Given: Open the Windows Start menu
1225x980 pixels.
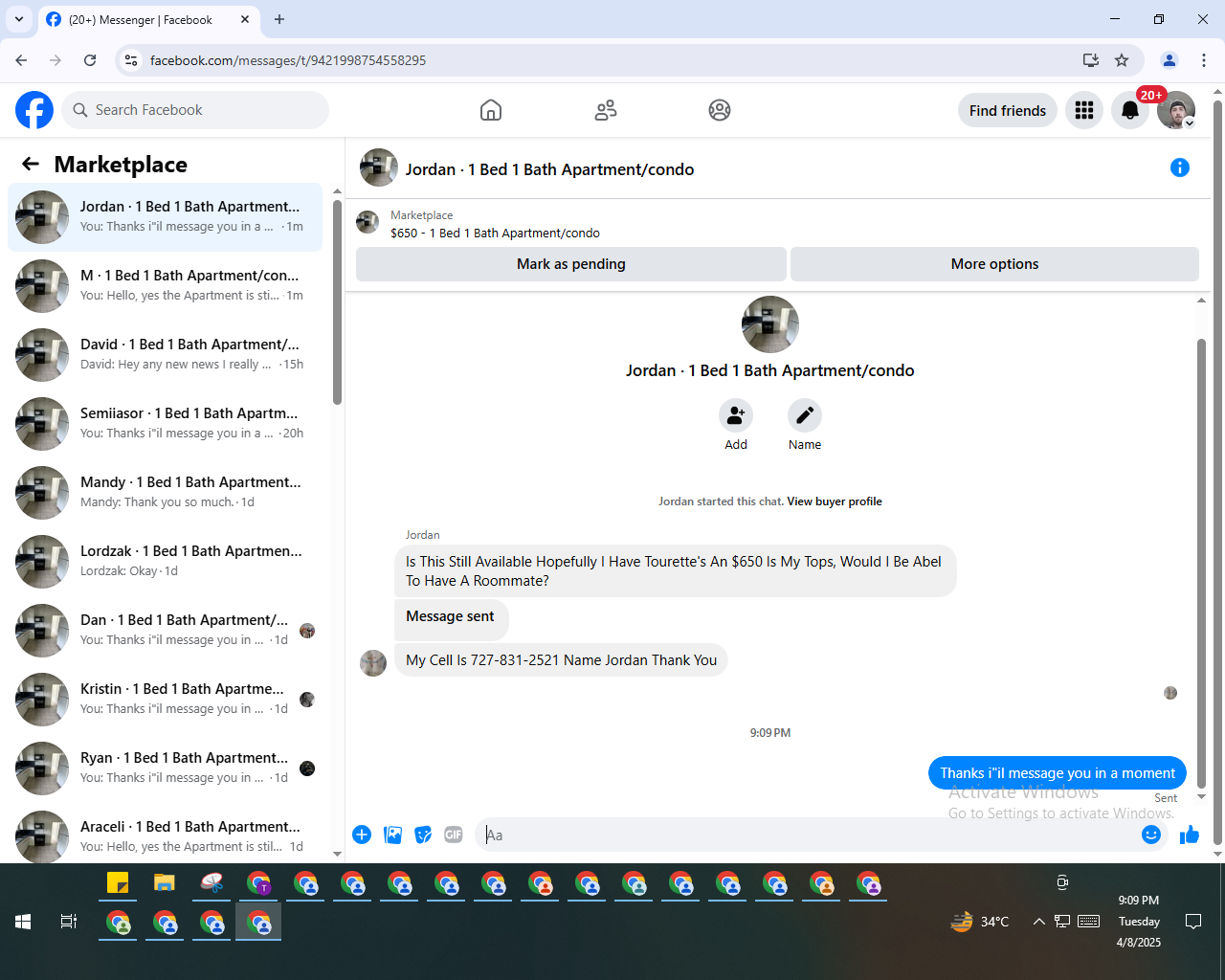Looking at the screenshot, I should (x=23, y=922).
